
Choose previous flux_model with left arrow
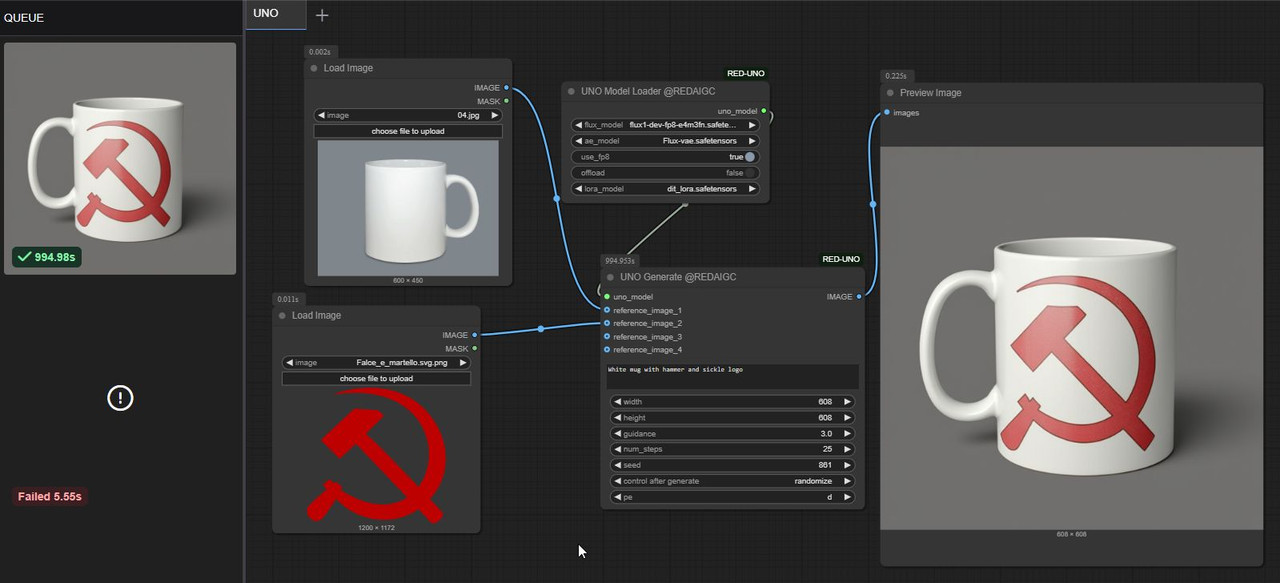tap(578, 125)
